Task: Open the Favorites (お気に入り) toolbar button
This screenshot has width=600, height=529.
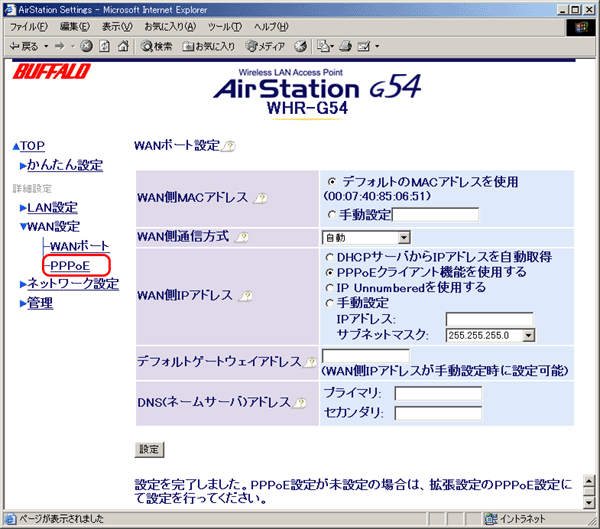Action: pyautogui.click(x=209, y=46)
